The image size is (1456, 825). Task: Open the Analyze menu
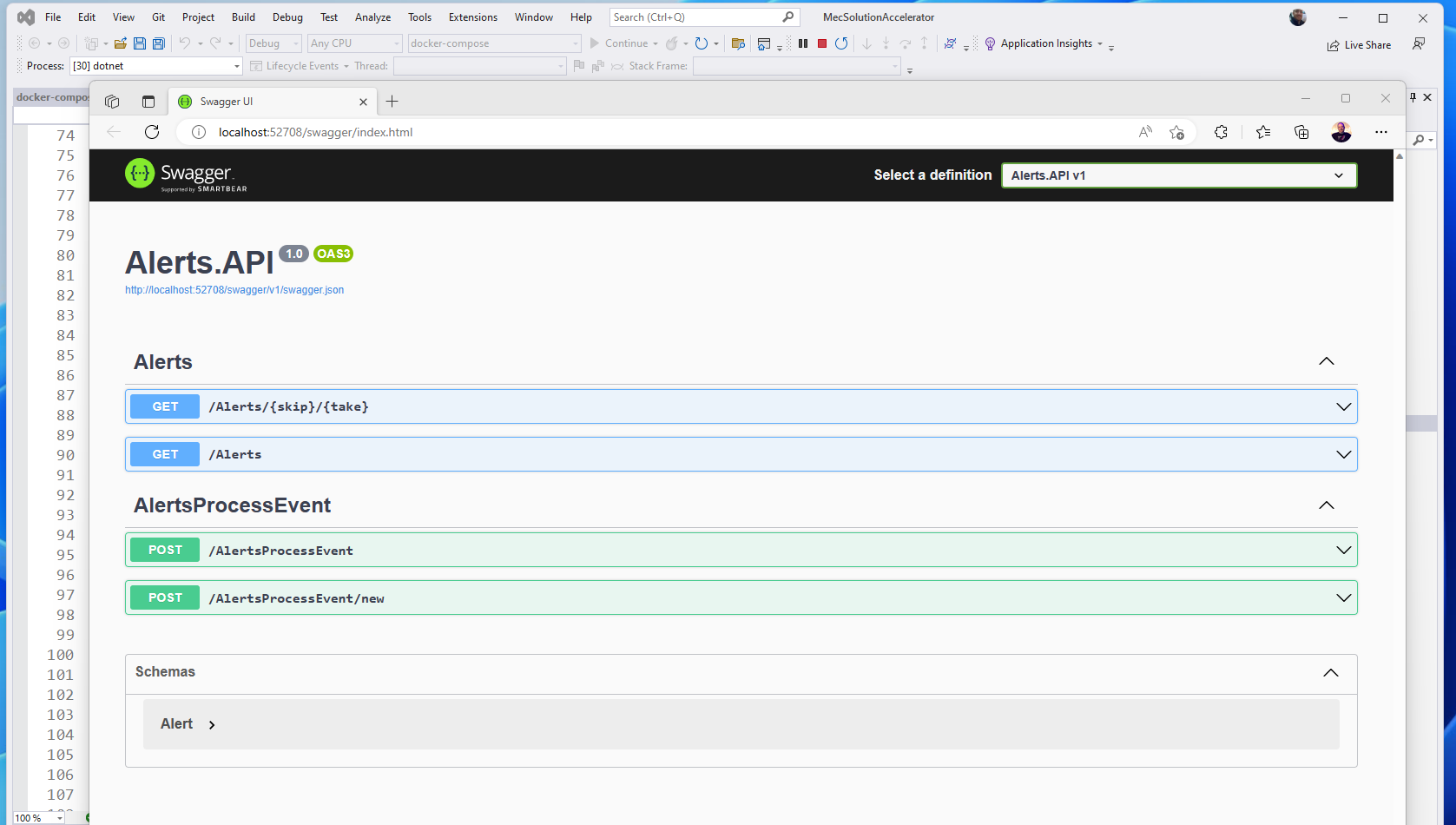click(372, 17)
